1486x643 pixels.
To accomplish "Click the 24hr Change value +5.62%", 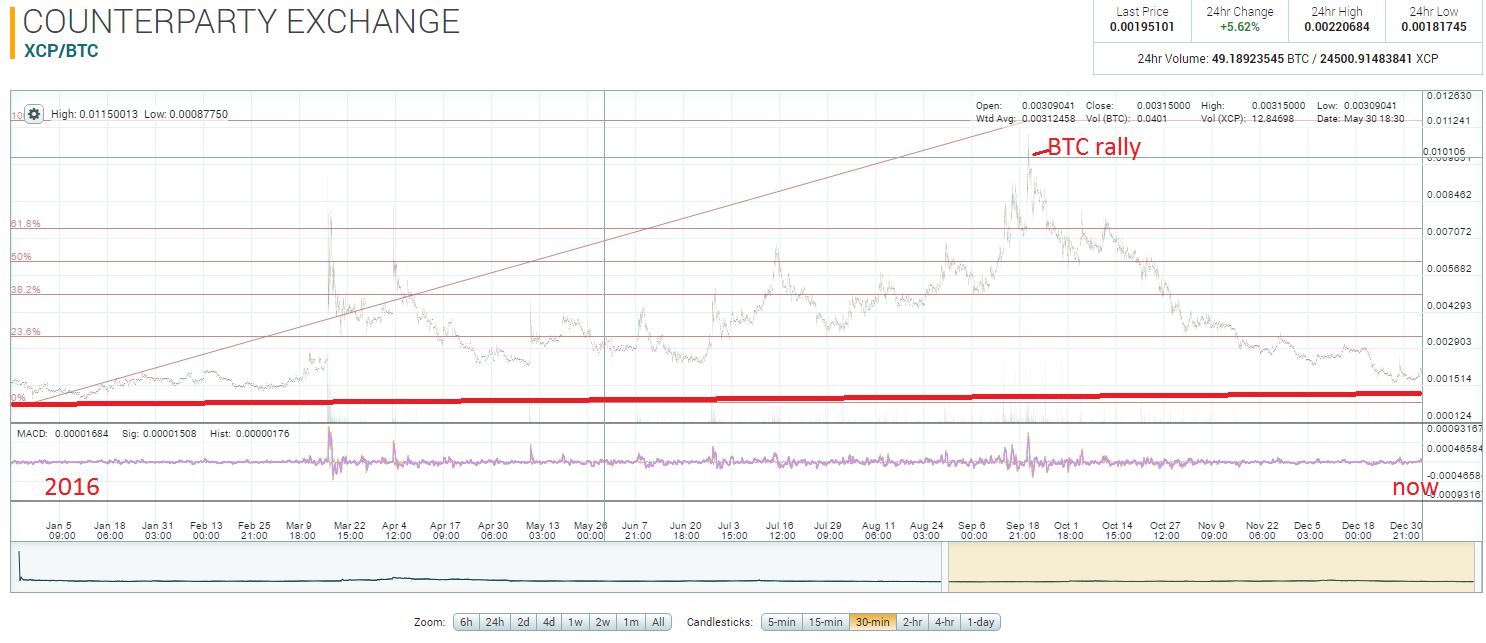I will click(x=1240, y=27).
